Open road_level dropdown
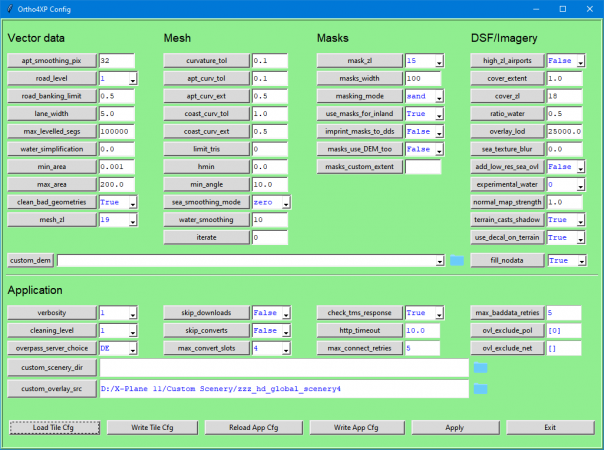Screen dimensions: 604x450 pos(133,79)
